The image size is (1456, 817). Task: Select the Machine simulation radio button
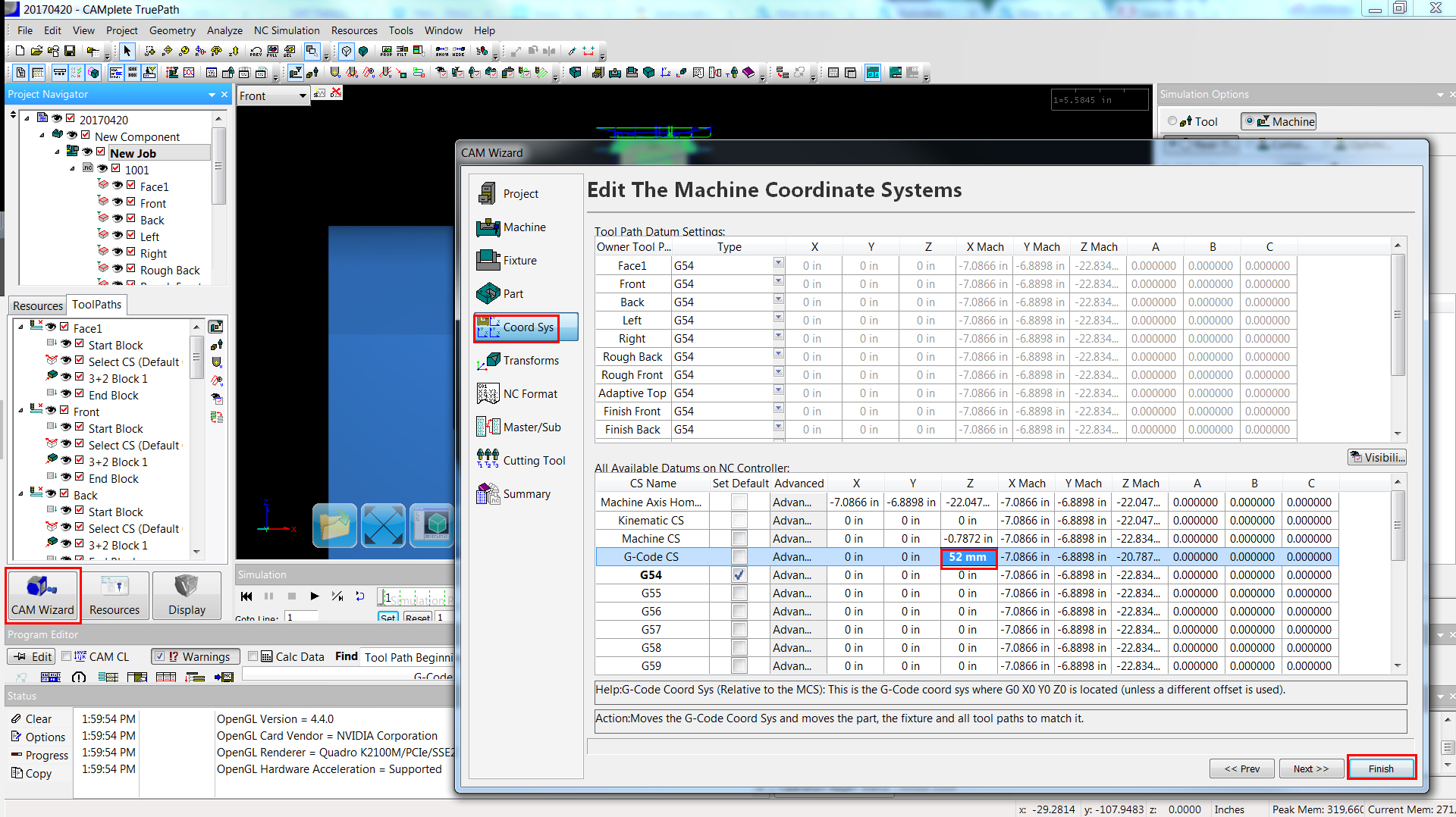(1250, 121)
